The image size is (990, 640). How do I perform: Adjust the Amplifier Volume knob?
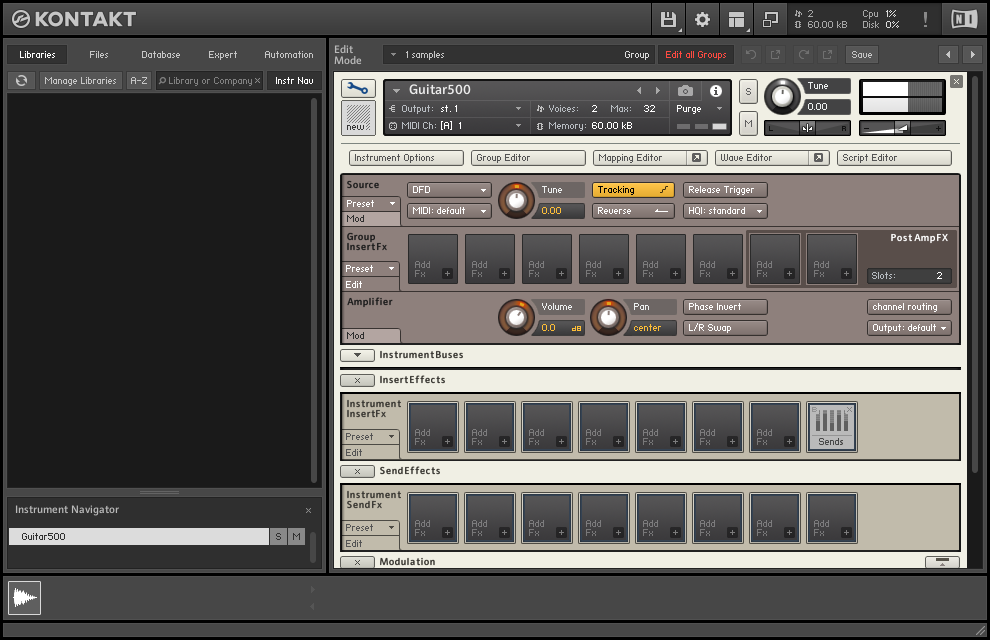[516, 317]
